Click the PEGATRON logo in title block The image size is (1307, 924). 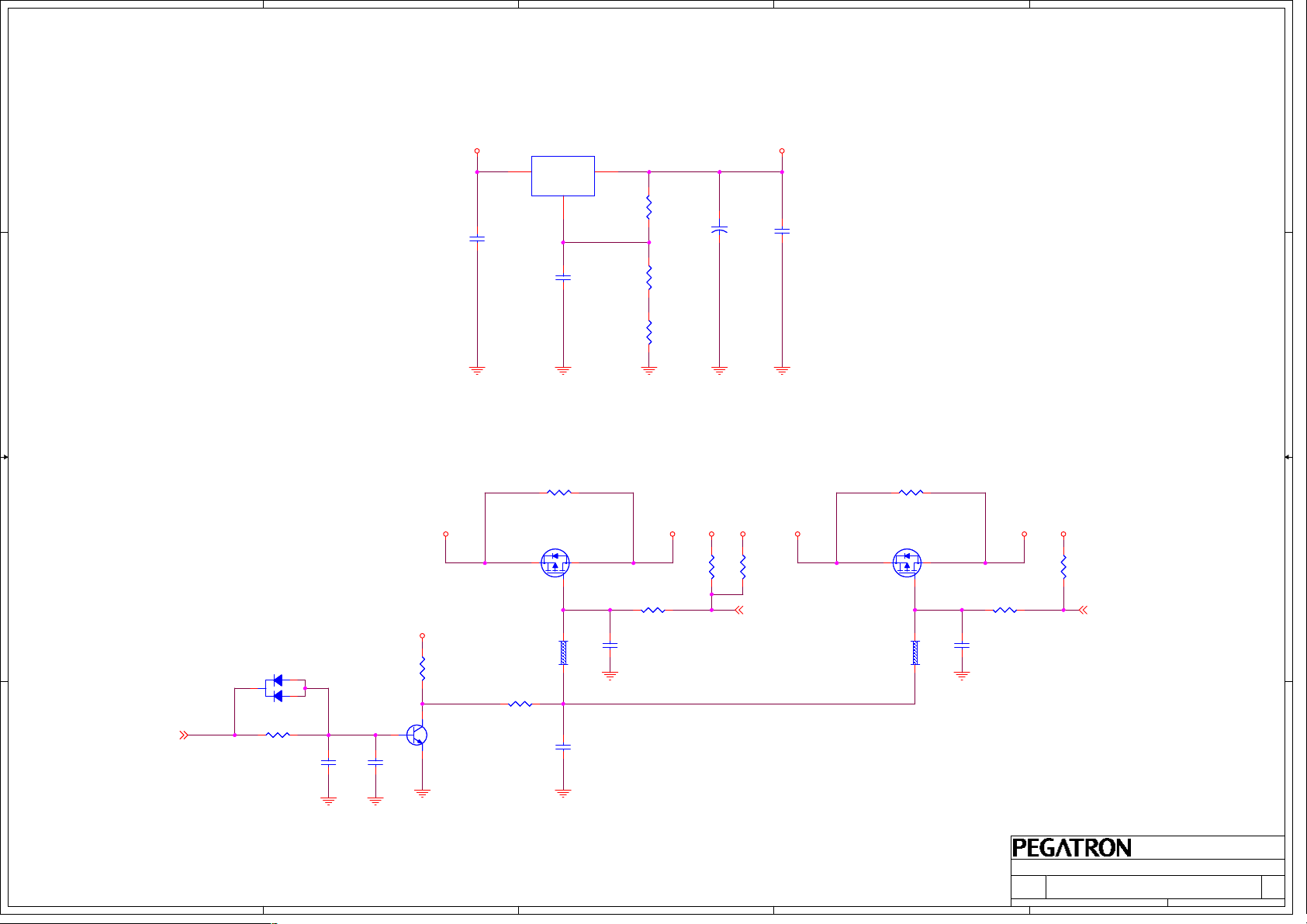[1072, 848]
